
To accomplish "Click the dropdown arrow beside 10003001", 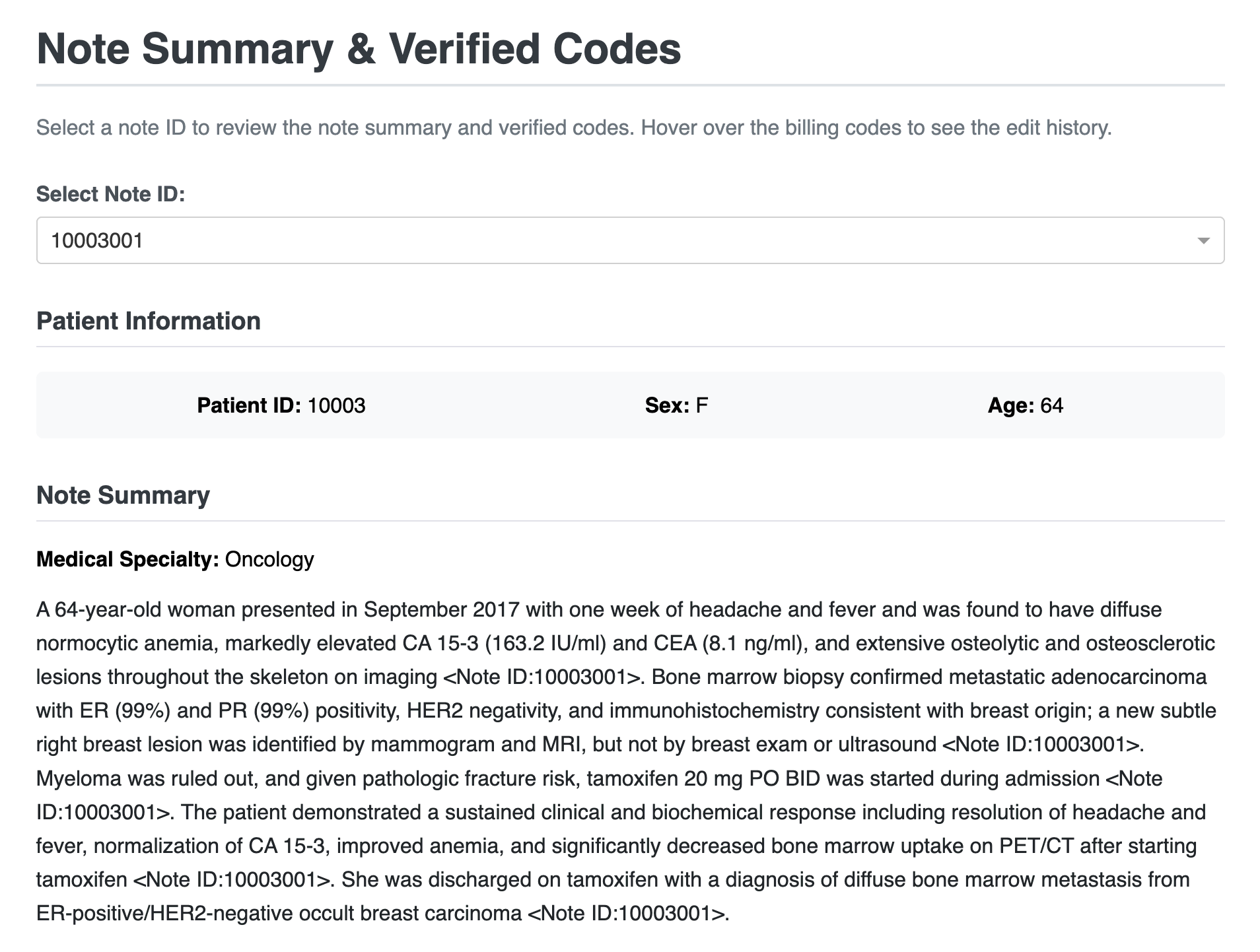I will coord(1203,240).
